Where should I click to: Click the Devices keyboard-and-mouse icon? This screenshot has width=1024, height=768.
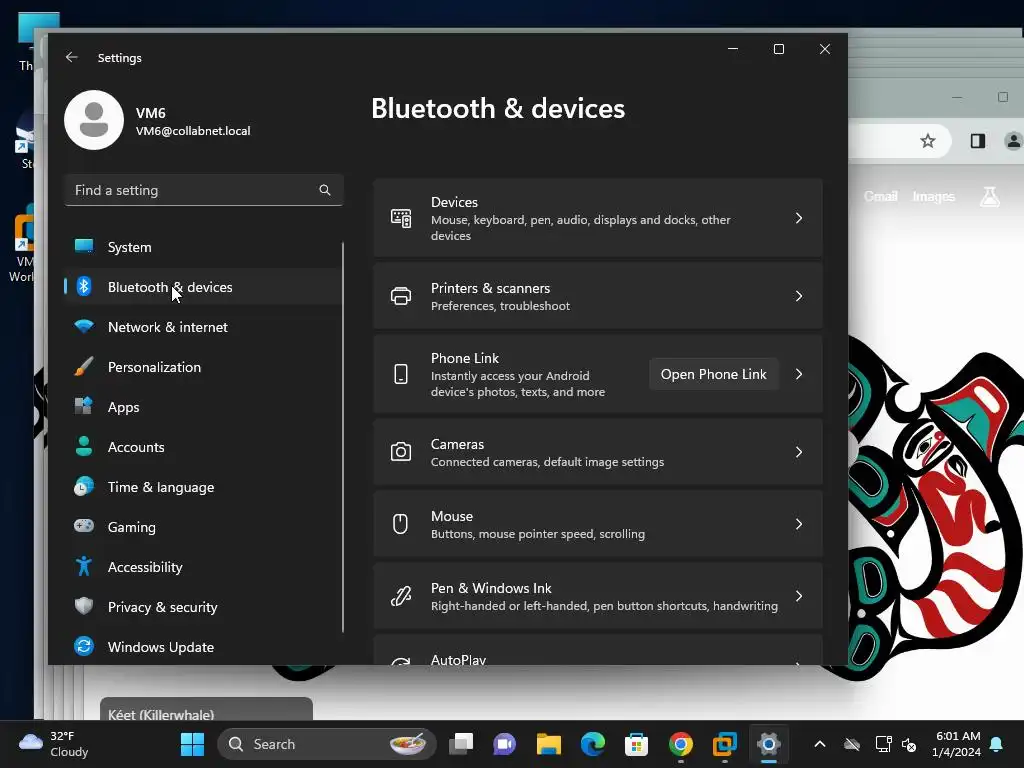401,218
